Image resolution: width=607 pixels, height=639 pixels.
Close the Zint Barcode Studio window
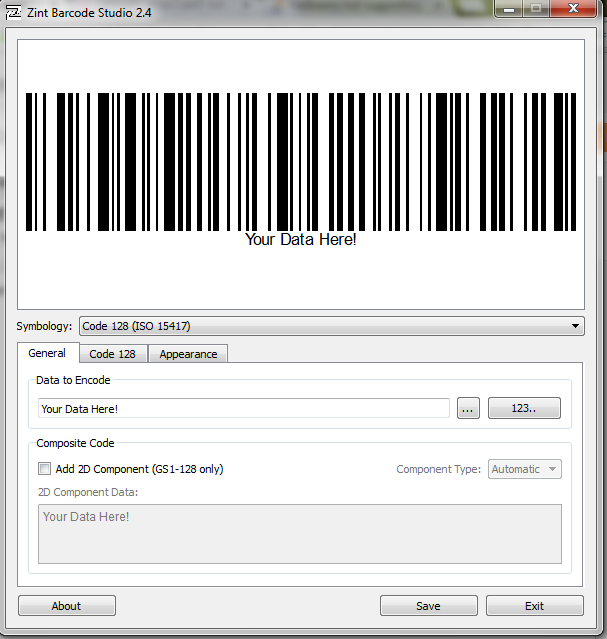pos(573,9)
